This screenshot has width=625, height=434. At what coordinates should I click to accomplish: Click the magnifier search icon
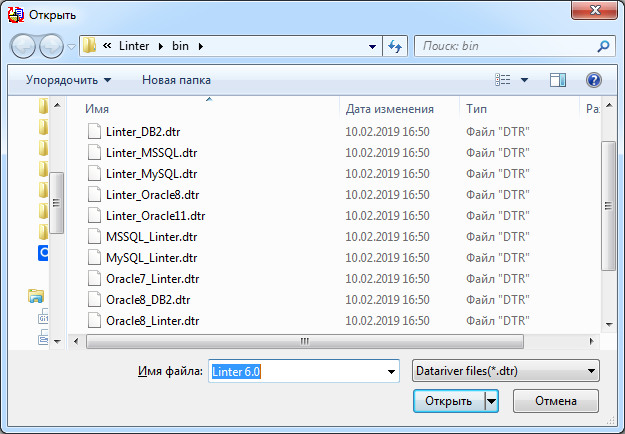tap(603, 46)
